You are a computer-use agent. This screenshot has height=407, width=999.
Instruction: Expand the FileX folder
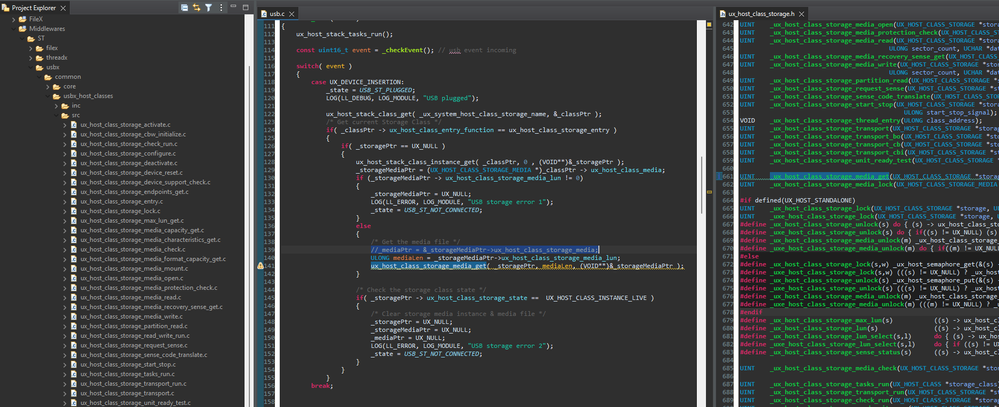[13, 19]
